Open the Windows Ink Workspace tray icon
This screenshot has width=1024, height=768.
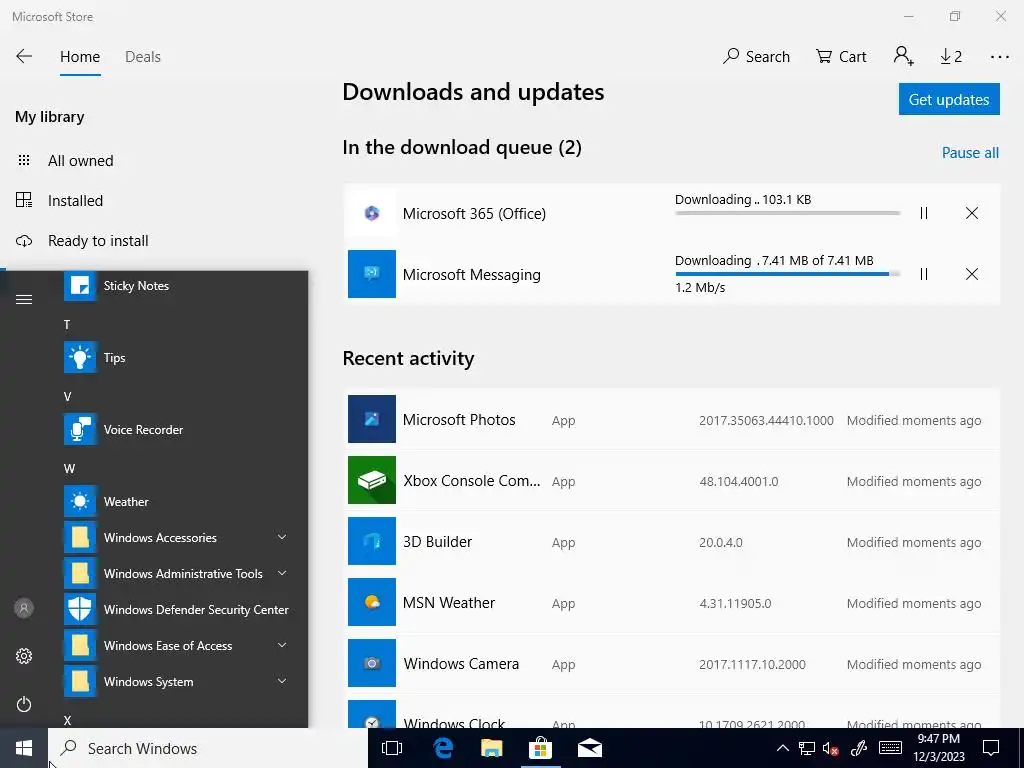859,748
